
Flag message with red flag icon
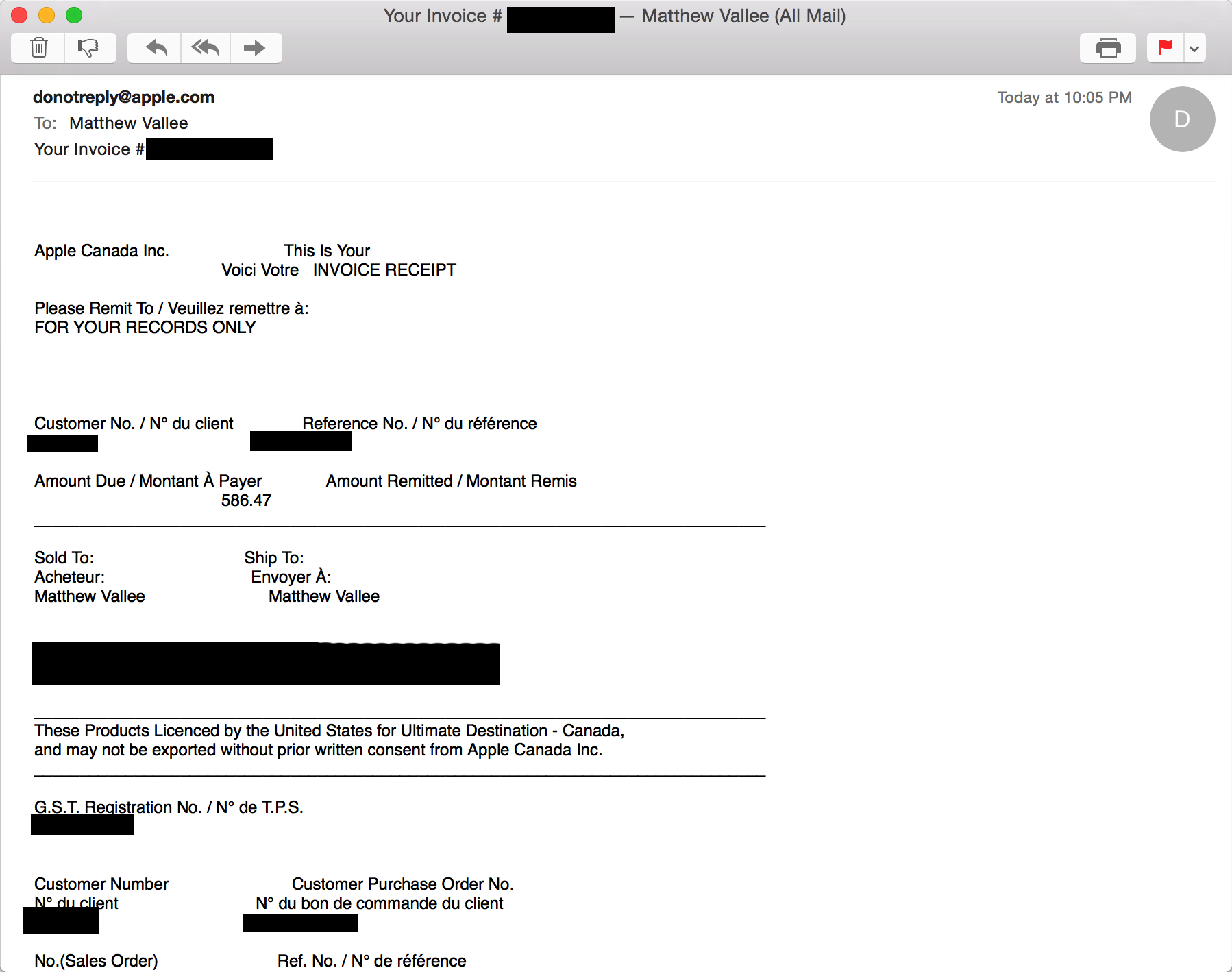pos(1165,48)
